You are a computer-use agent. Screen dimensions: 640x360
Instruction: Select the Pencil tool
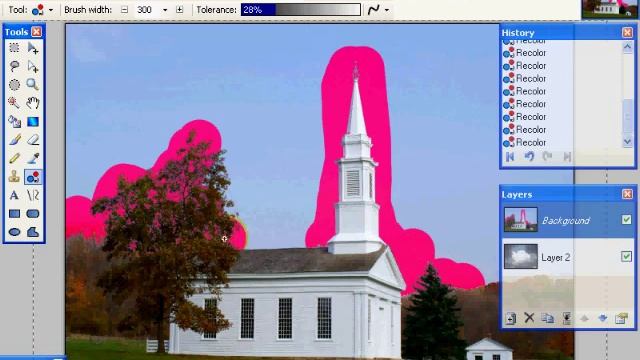(x=14, y=158)
